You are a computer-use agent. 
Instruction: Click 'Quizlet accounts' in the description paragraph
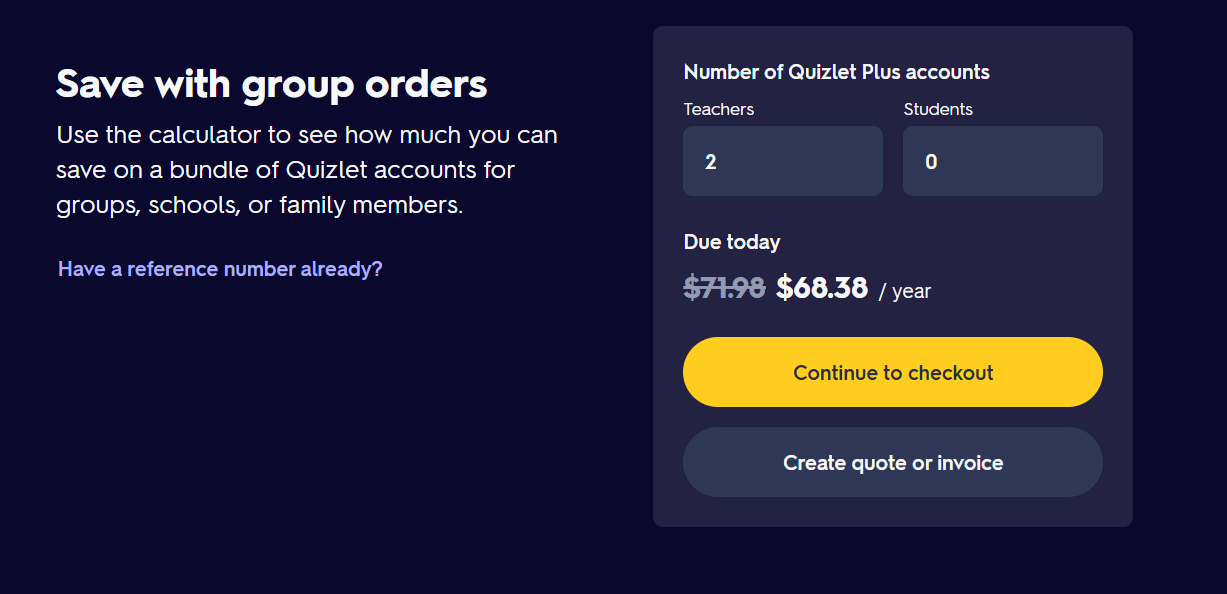(x=384, y=170)
